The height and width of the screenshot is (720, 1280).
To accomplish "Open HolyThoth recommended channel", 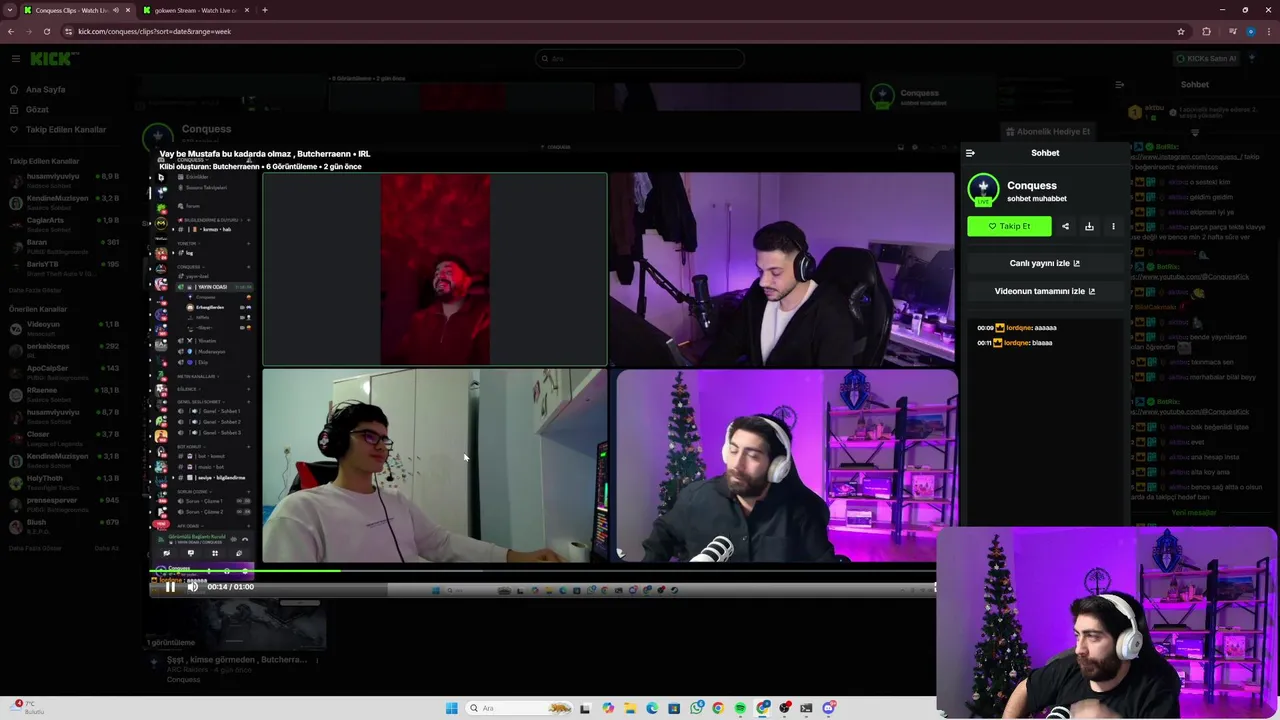I will (x=64, y=482).
